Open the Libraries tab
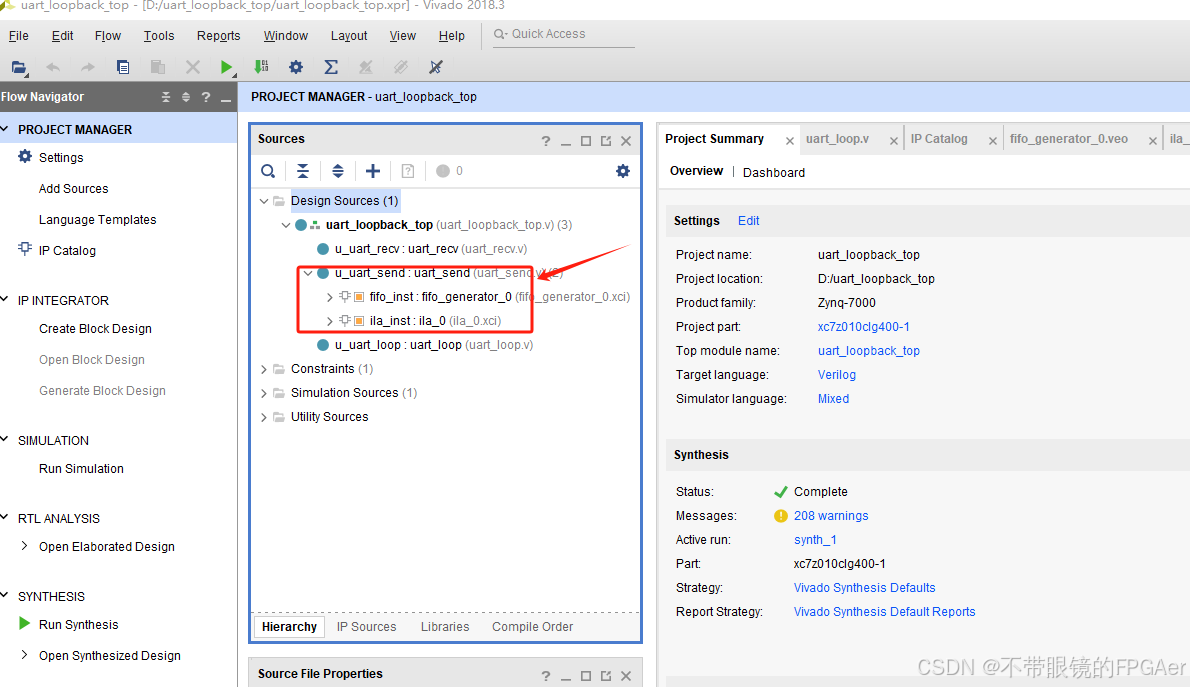This screenshot has height=687, width=1190. pos(445,627)
